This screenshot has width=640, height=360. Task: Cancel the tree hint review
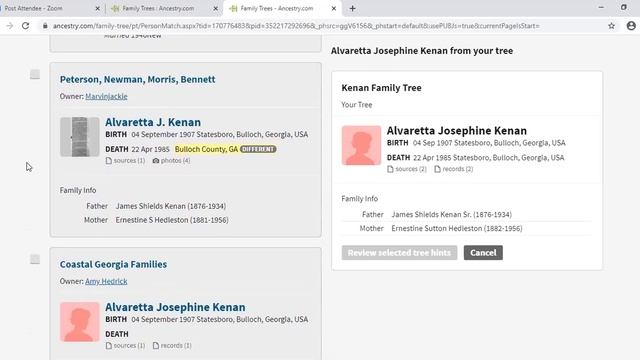click(x=483, y=253)
